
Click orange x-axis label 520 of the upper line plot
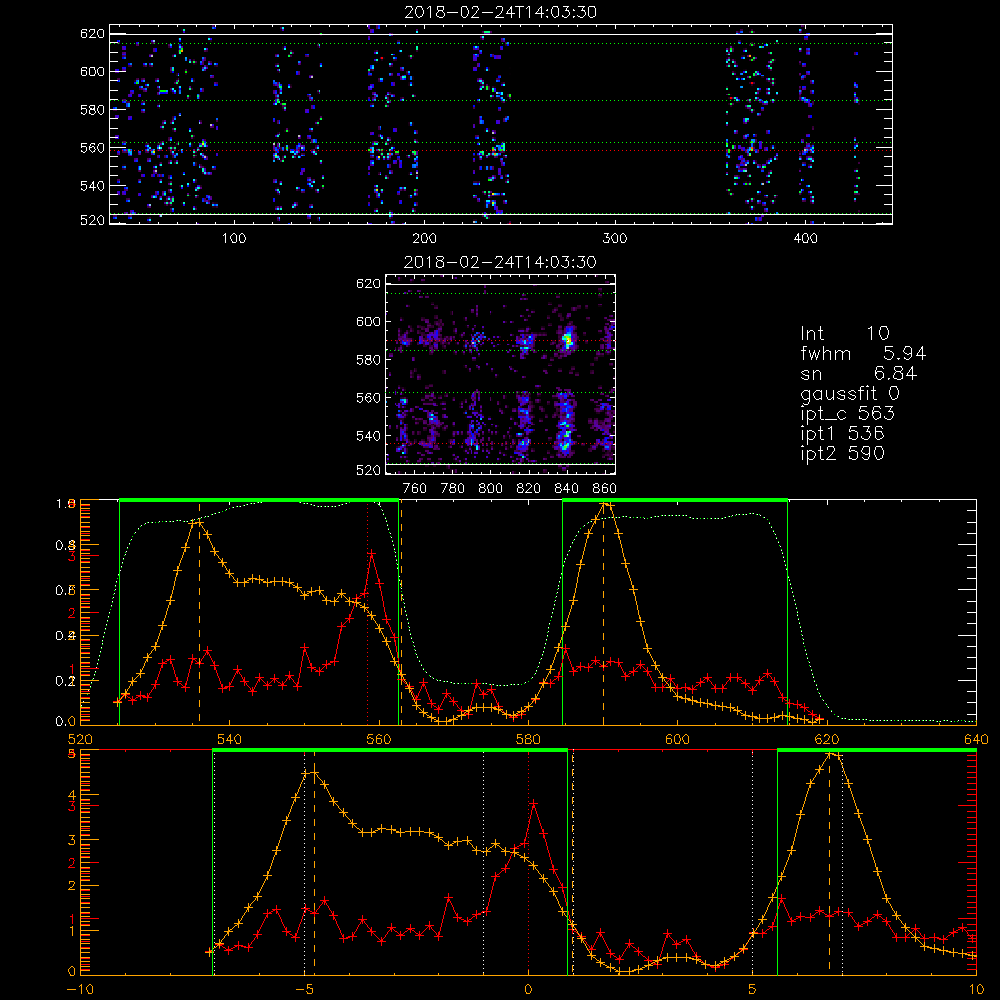tap(80, 740)
